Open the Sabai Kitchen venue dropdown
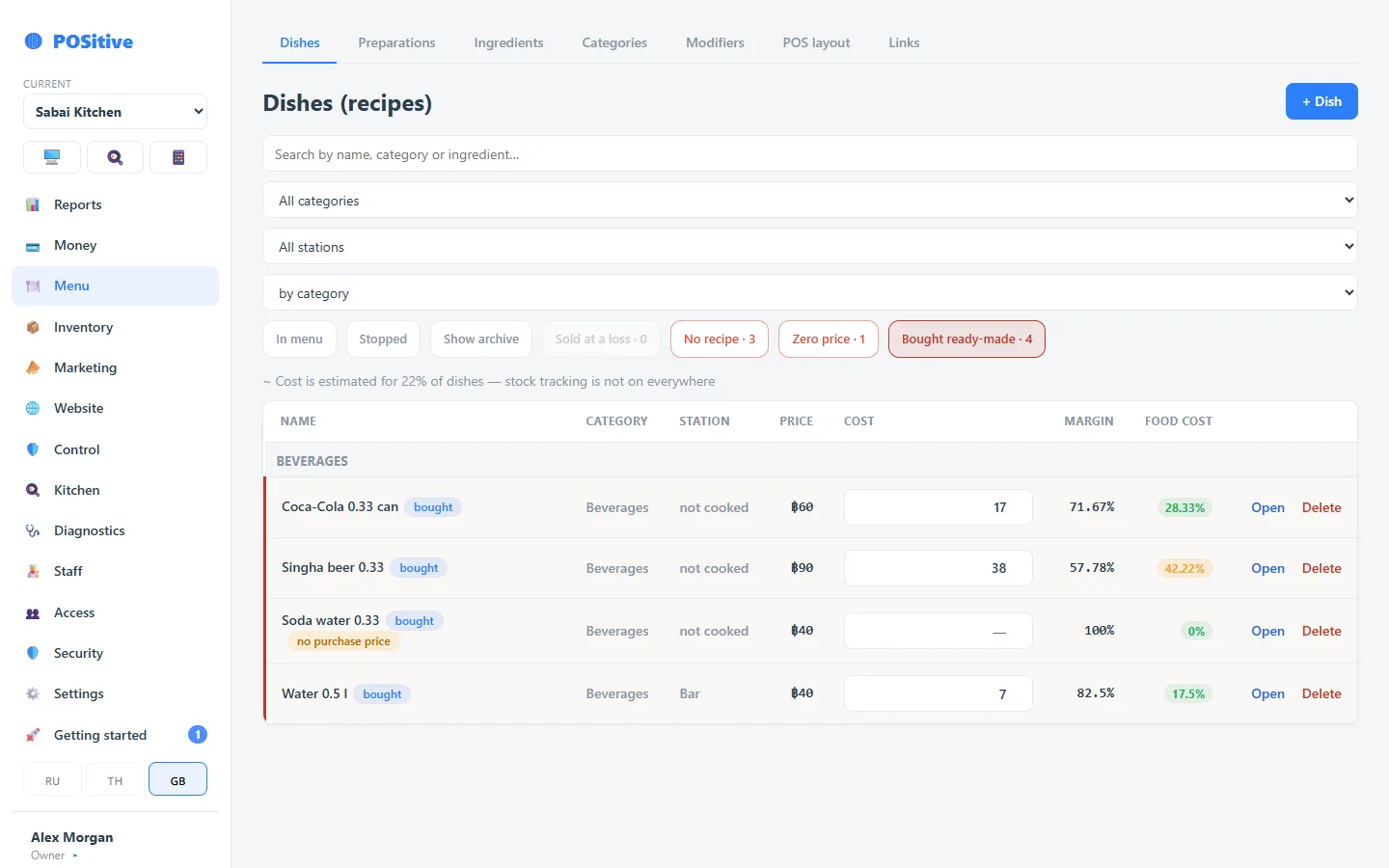The height and width of the screenshot is (868, 1389). [115, 111]
